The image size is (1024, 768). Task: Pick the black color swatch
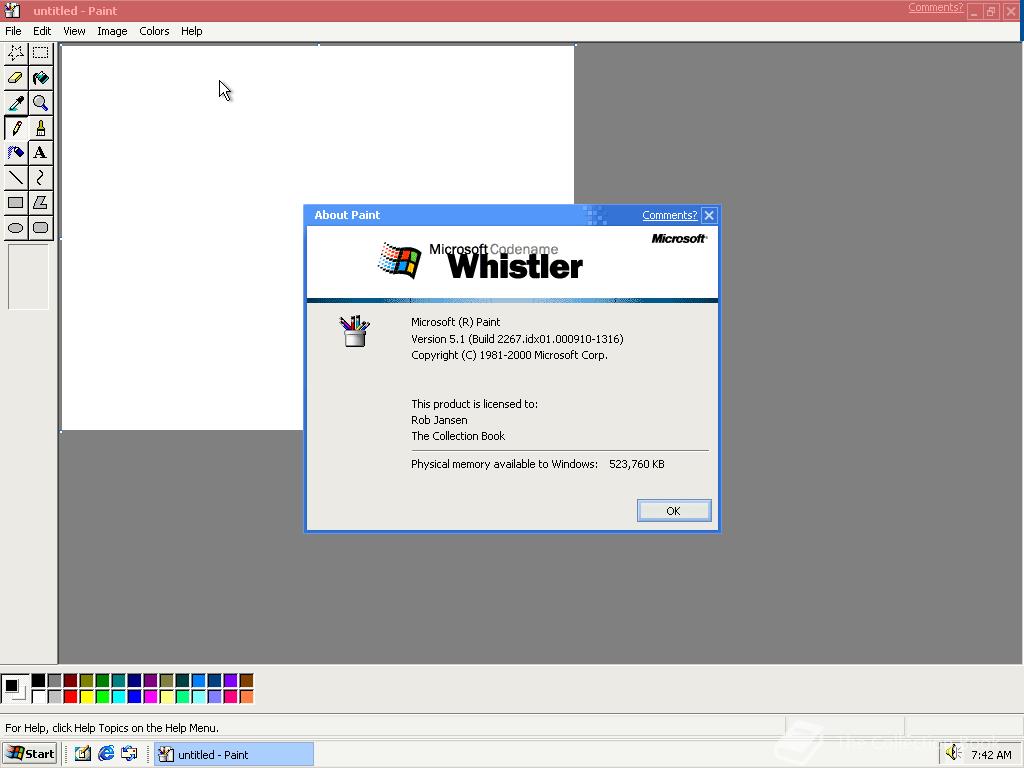tap(39, 681)
